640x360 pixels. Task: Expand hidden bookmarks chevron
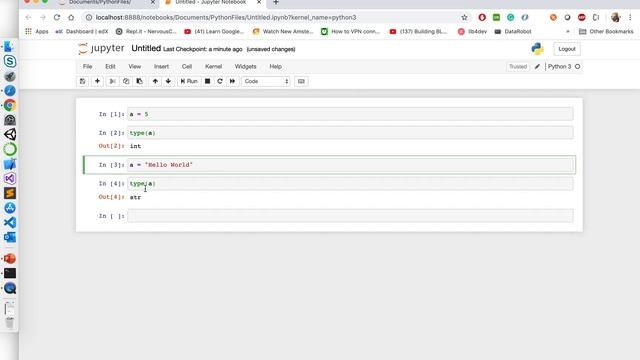tap(567, 31)
